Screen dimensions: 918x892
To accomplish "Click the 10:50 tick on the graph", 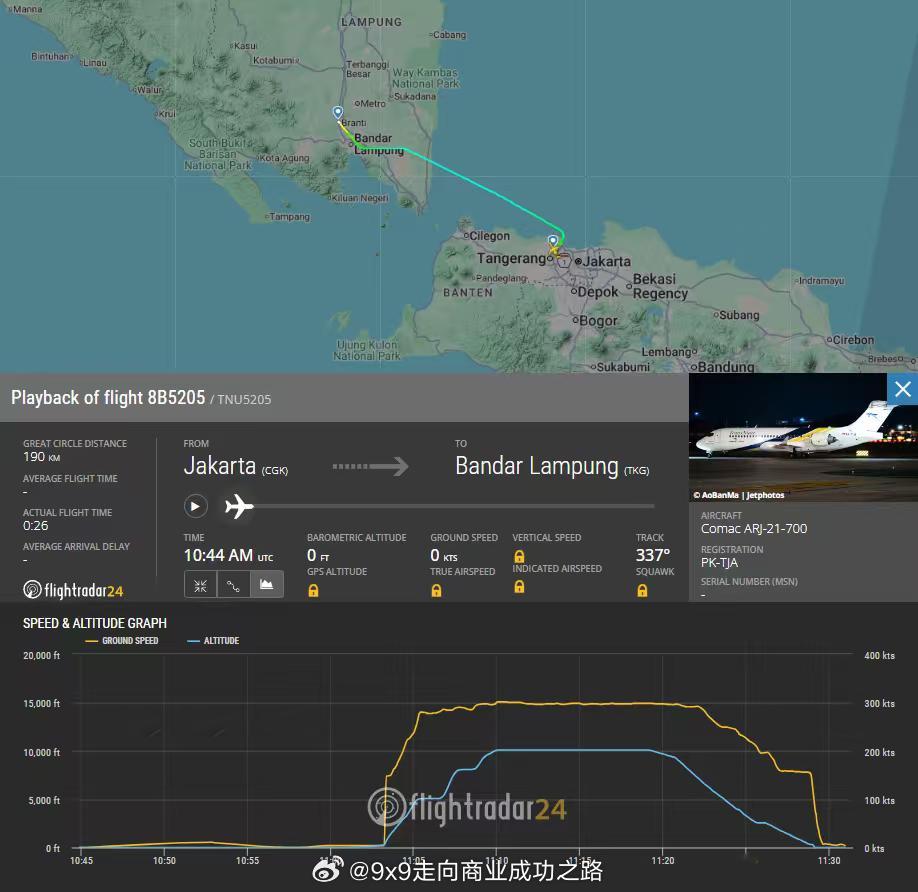I will 164,860.
